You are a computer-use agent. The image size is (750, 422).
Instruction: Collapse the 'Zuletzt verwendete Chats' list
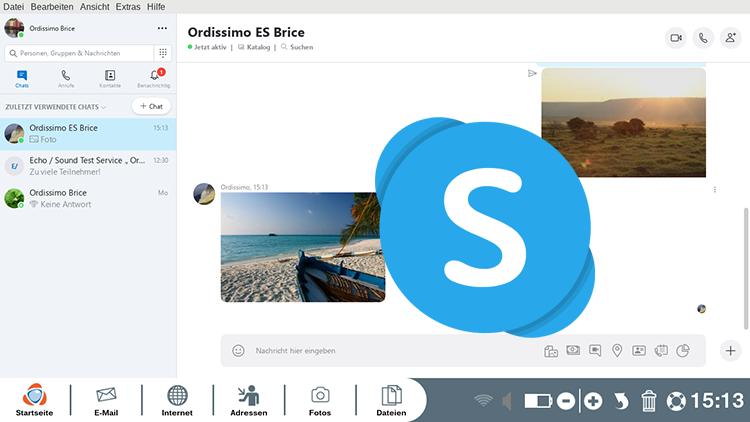tap(102, 106)
